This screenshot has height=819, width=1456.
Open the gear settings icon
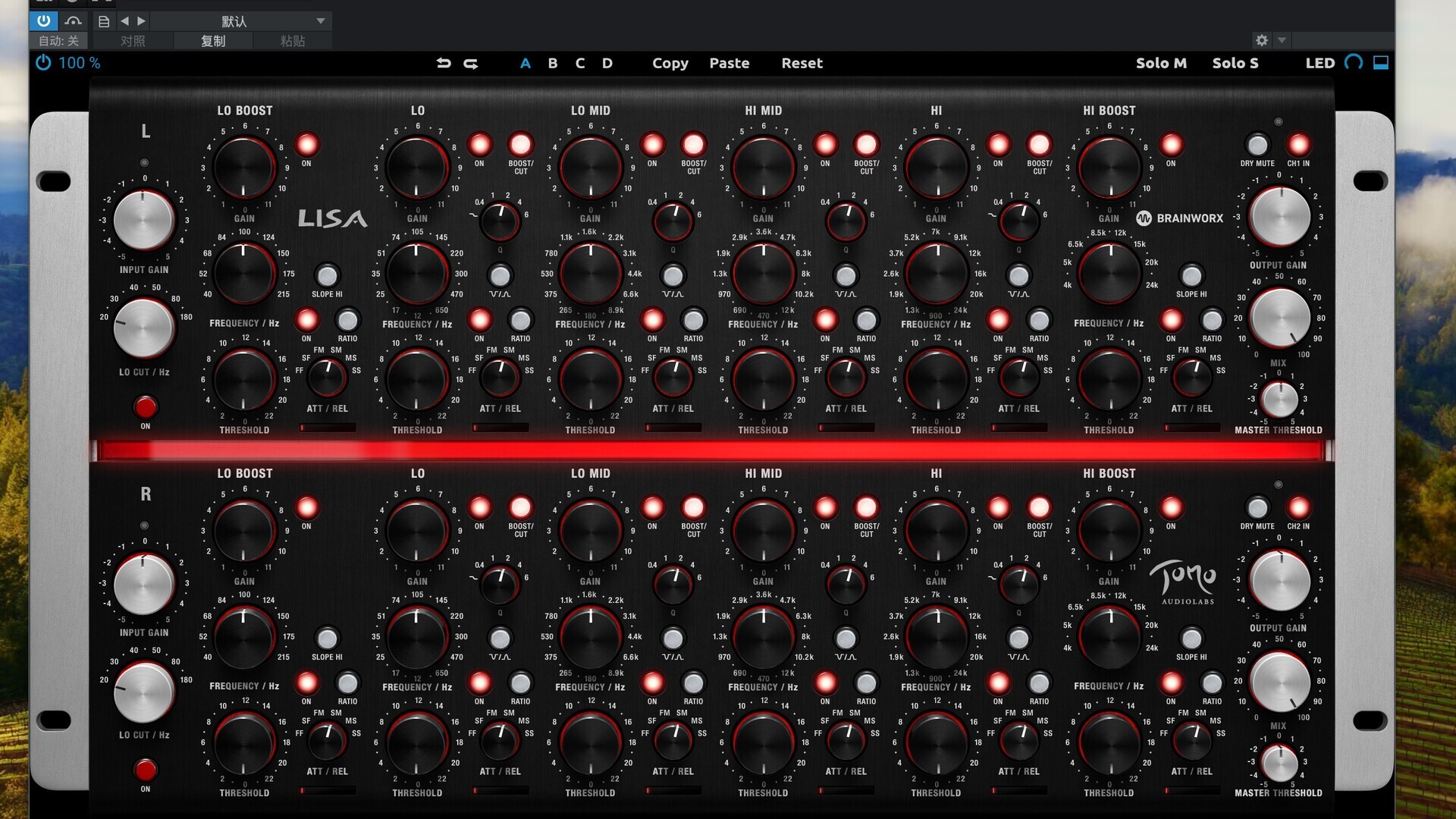tap(1262, 40)
